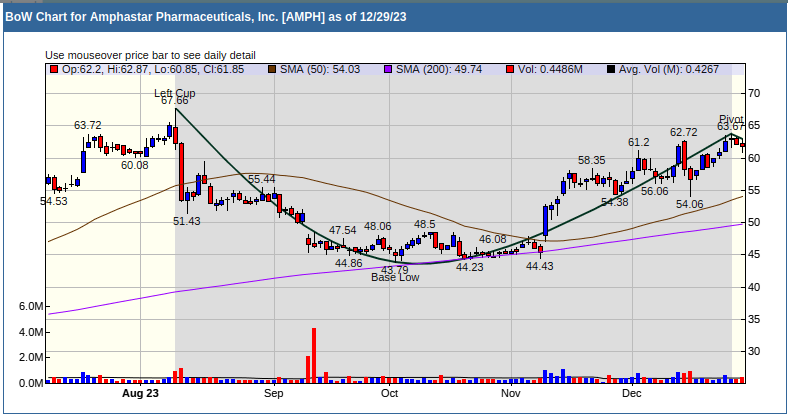
Task: Click the 67.66 left cup price label
Action: [x=174, y=100]
